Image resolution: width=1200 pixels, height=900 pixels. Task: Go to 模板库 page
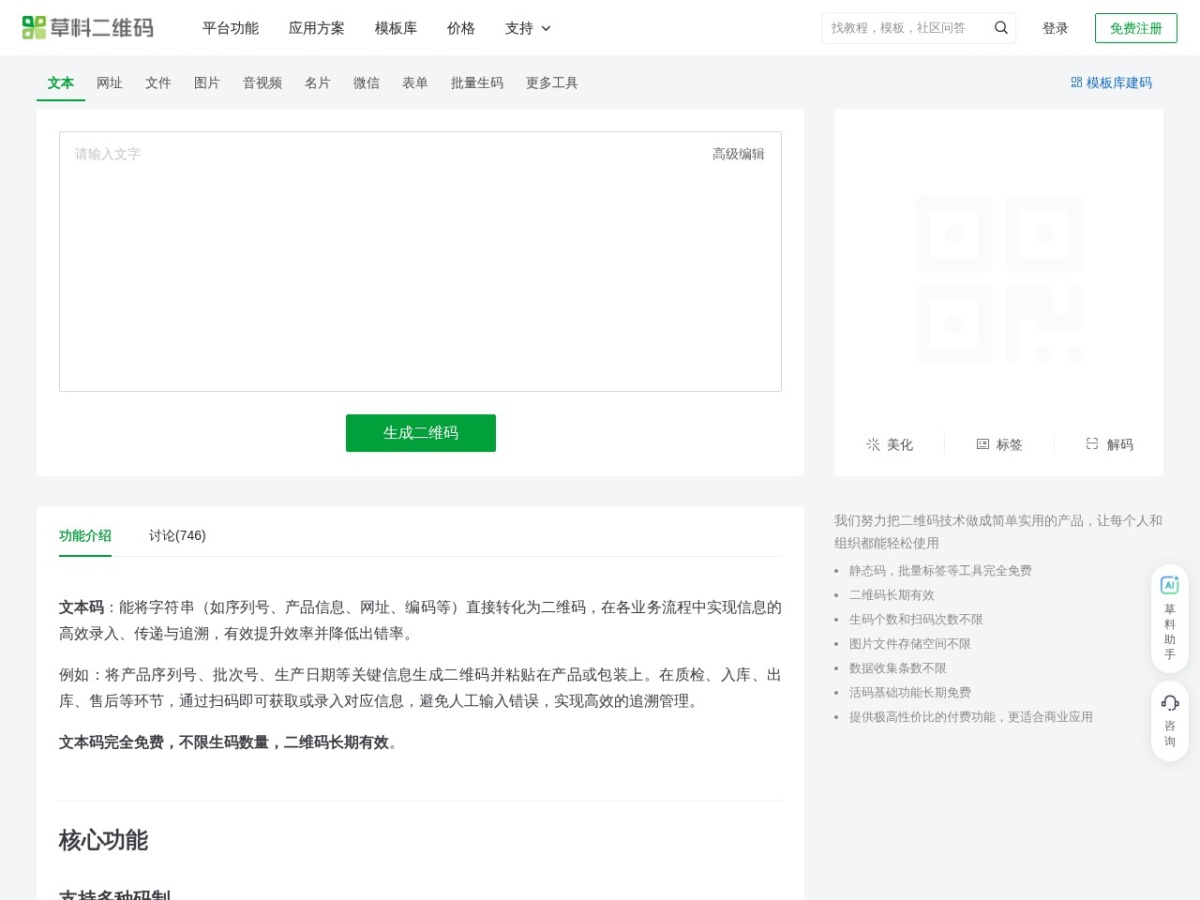(x=396, y=28)
